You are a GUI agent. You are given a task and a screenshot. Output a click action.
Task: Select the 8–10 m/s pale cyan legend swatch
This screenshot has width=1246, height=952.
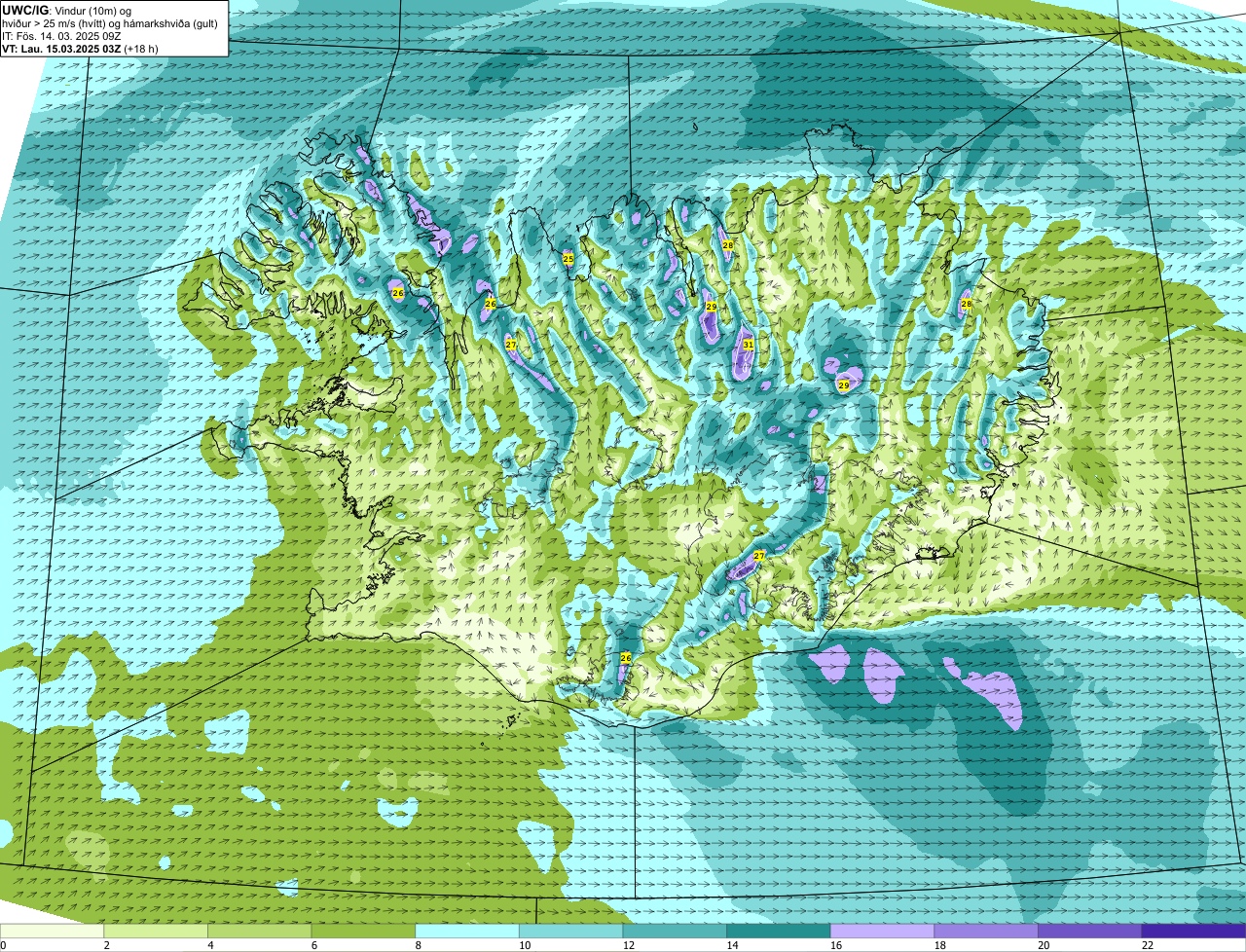click(467, 931)
